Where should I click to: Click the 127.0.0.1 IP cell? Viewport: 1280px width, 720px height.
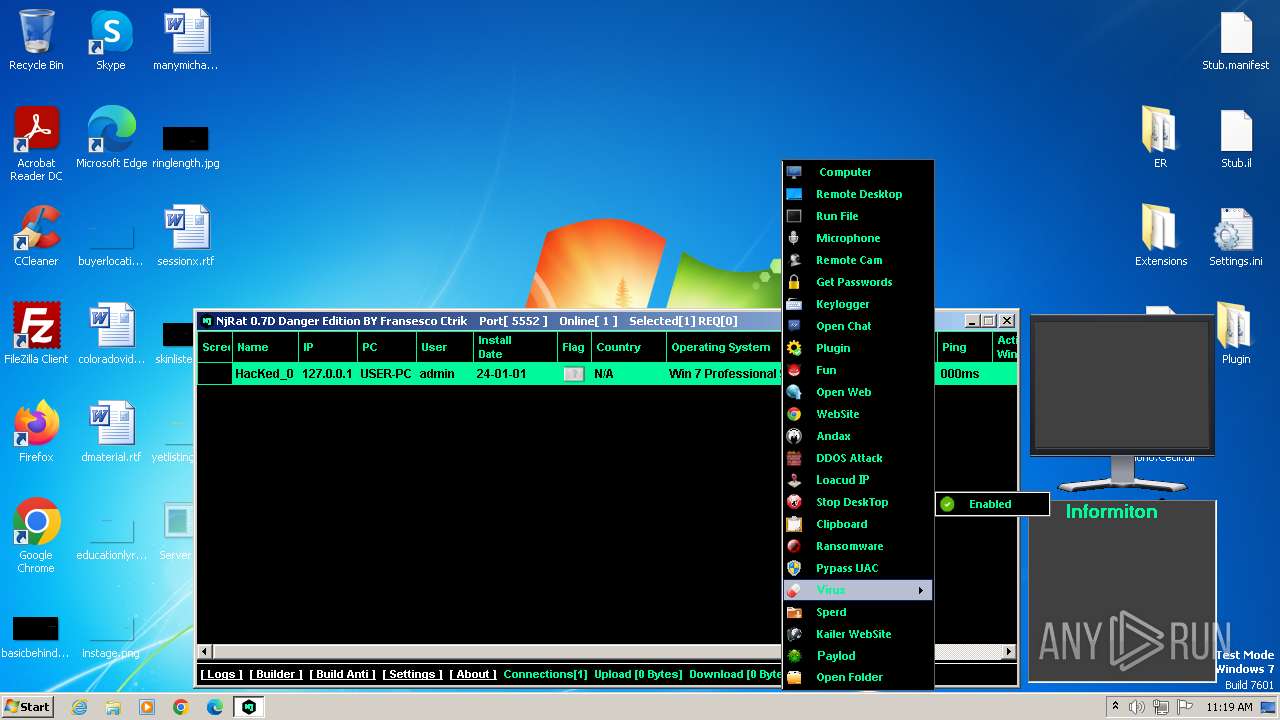click(x=328, y=374)
